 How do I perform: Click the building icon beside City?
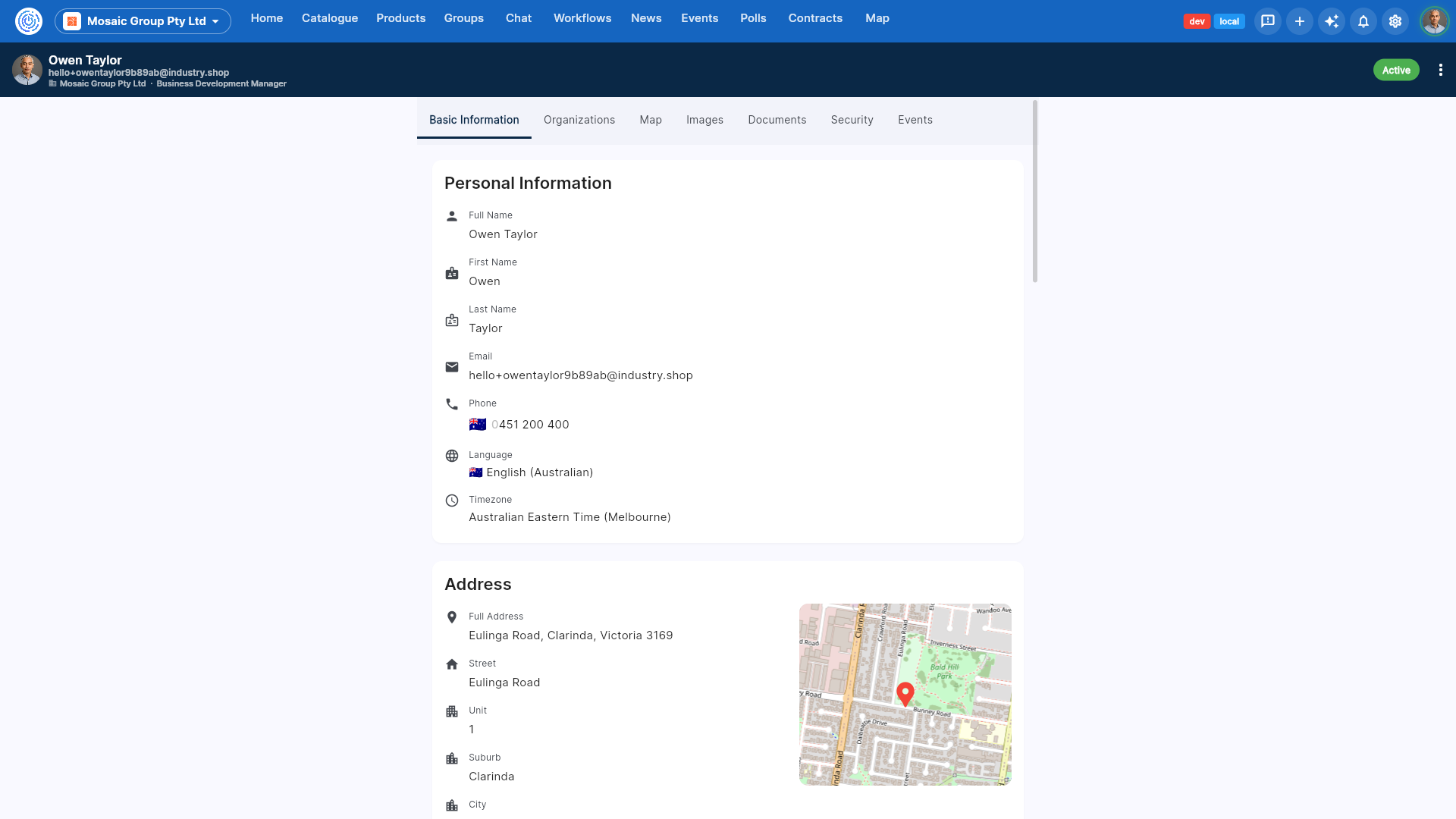click(x=452, y=805)
